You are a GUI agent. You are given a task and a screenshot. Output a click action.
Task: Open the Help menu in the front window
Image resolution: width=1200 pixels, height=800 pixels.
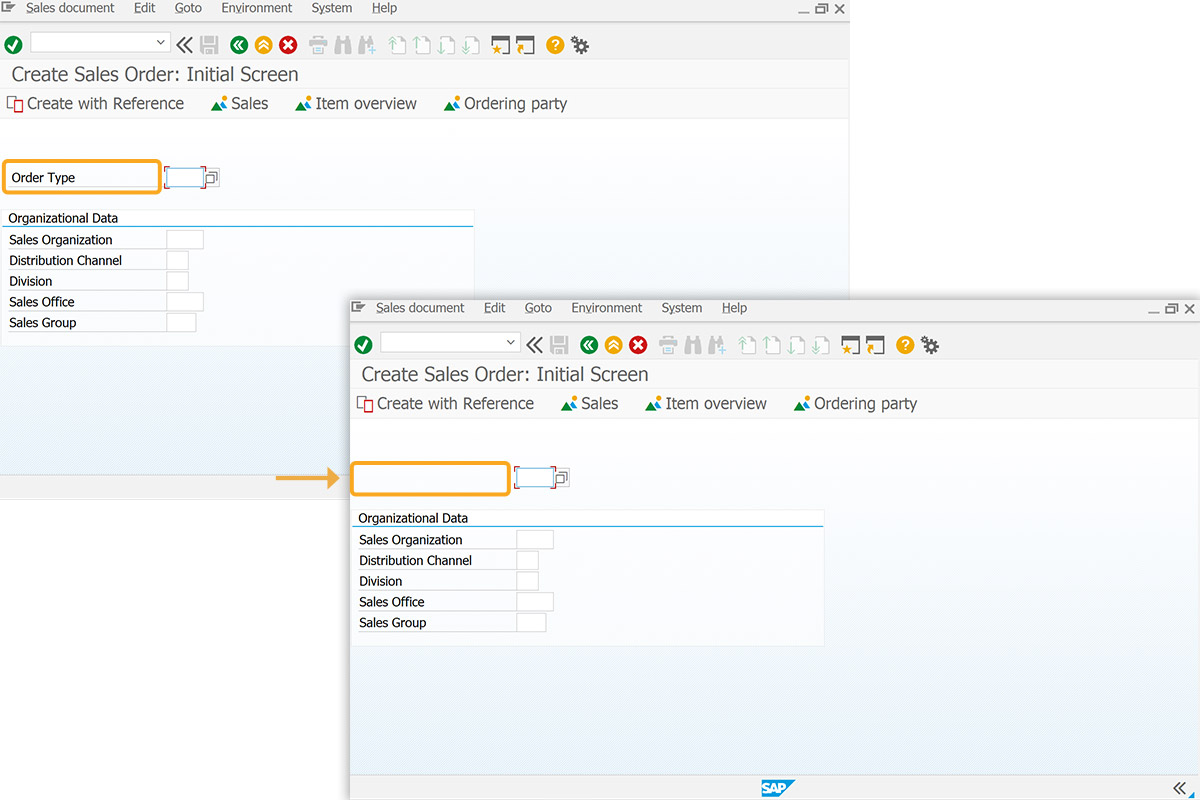click(734, 308)
